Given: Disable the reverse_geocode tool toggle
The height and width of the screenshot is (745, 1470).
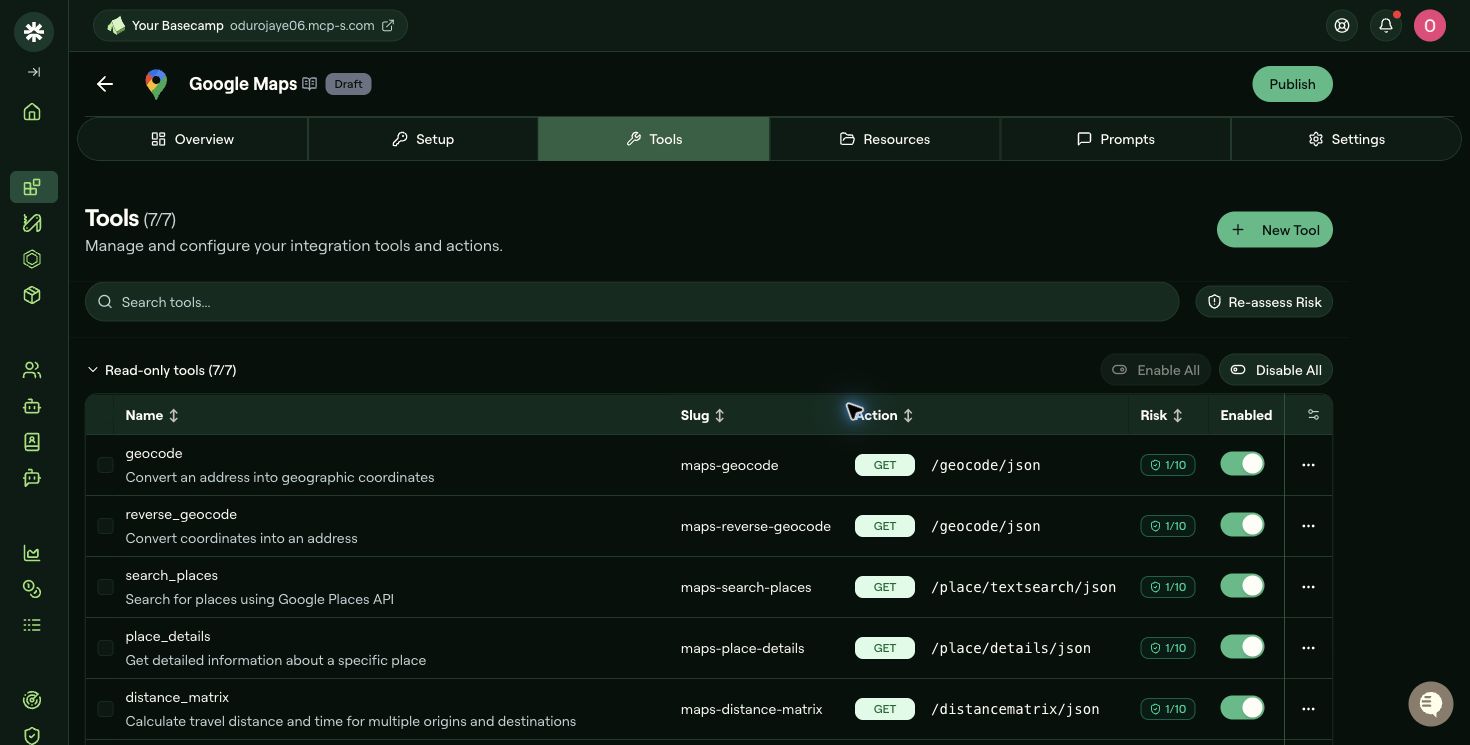Looking at the screenshot, I should click(1242, 525).
